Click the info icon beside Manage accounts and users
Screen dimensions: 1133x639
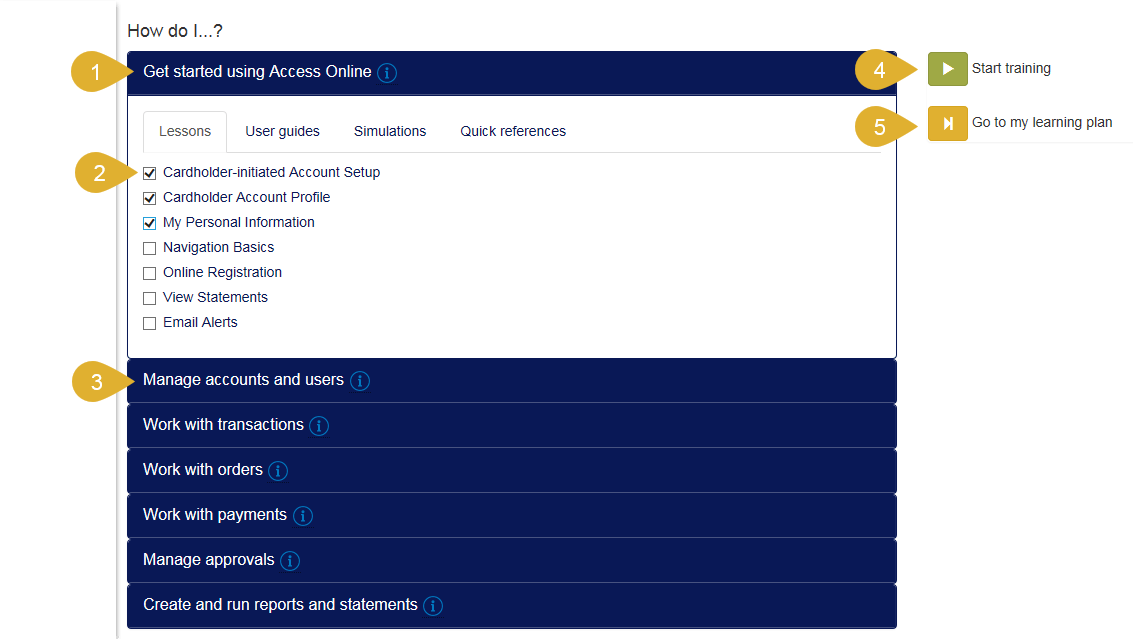(x=359, y=381)
